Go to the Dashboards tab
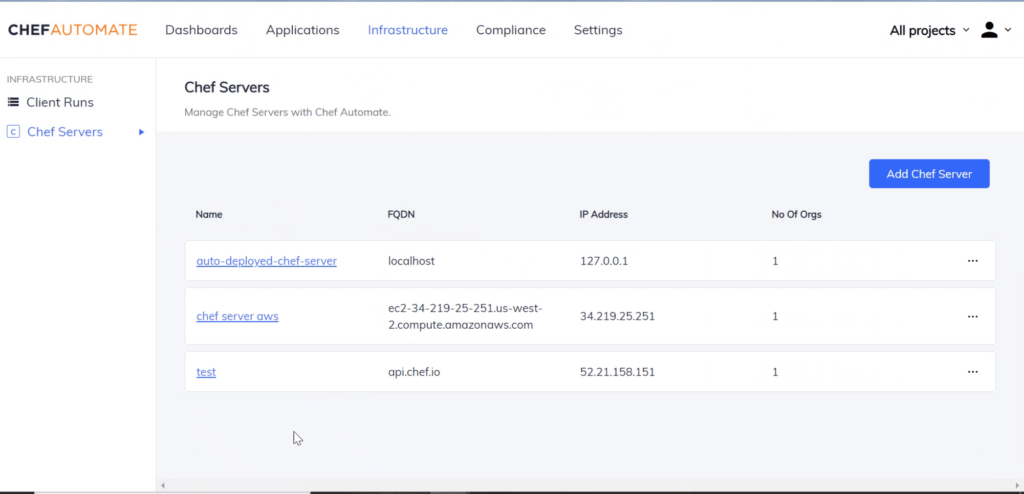The height and width of the screenshot is (494, 1024). (201, 30)
